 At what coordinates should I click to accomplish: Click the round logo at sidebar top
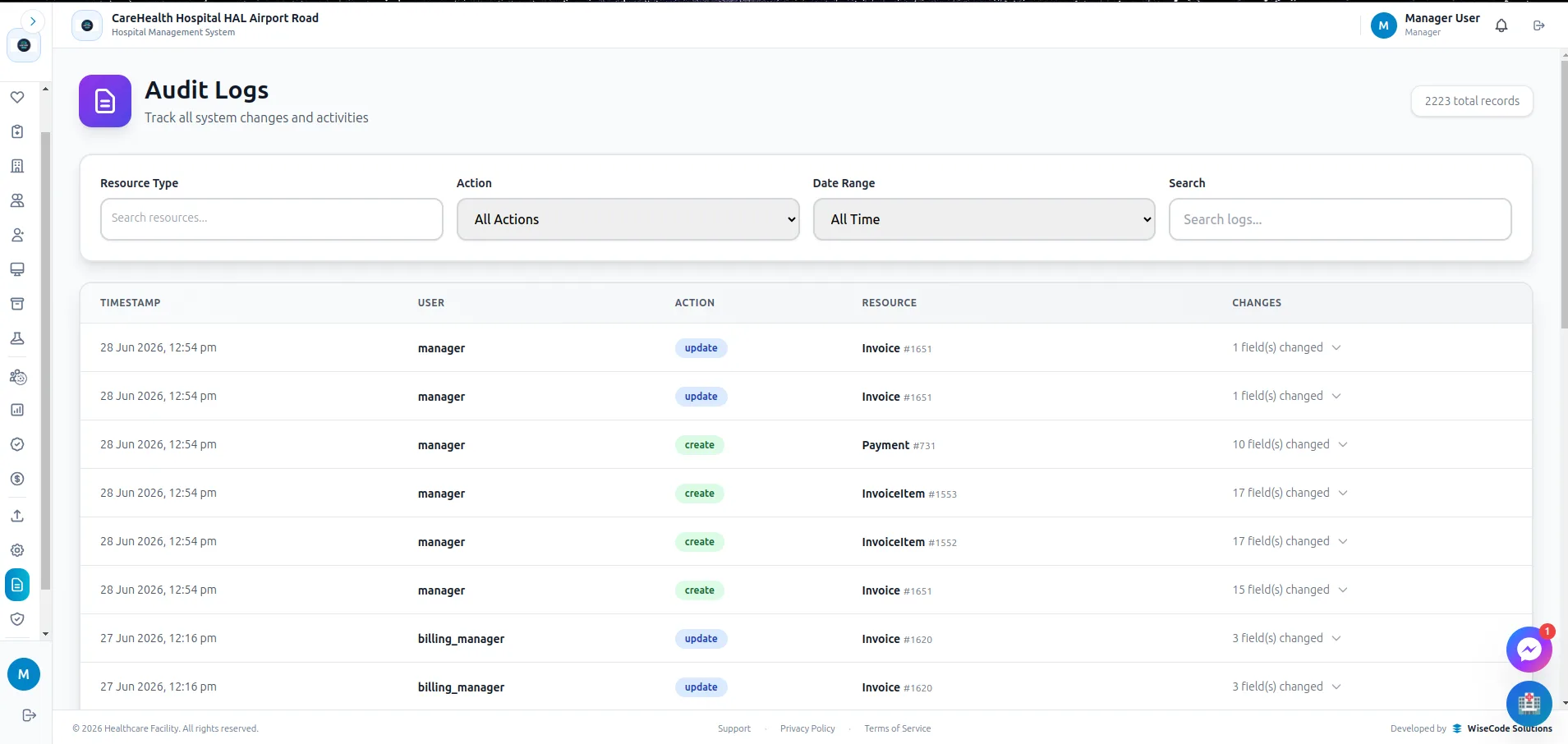pos(24,45)
